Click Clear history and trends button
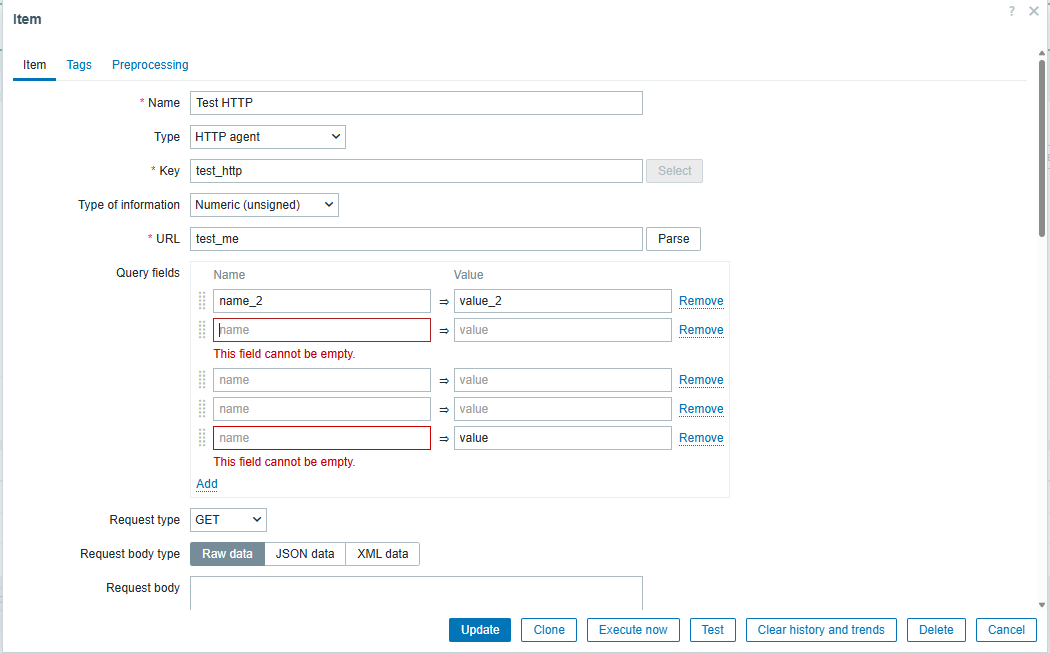1050x653 pixels. pyautogui.click(x=820, y=630)
